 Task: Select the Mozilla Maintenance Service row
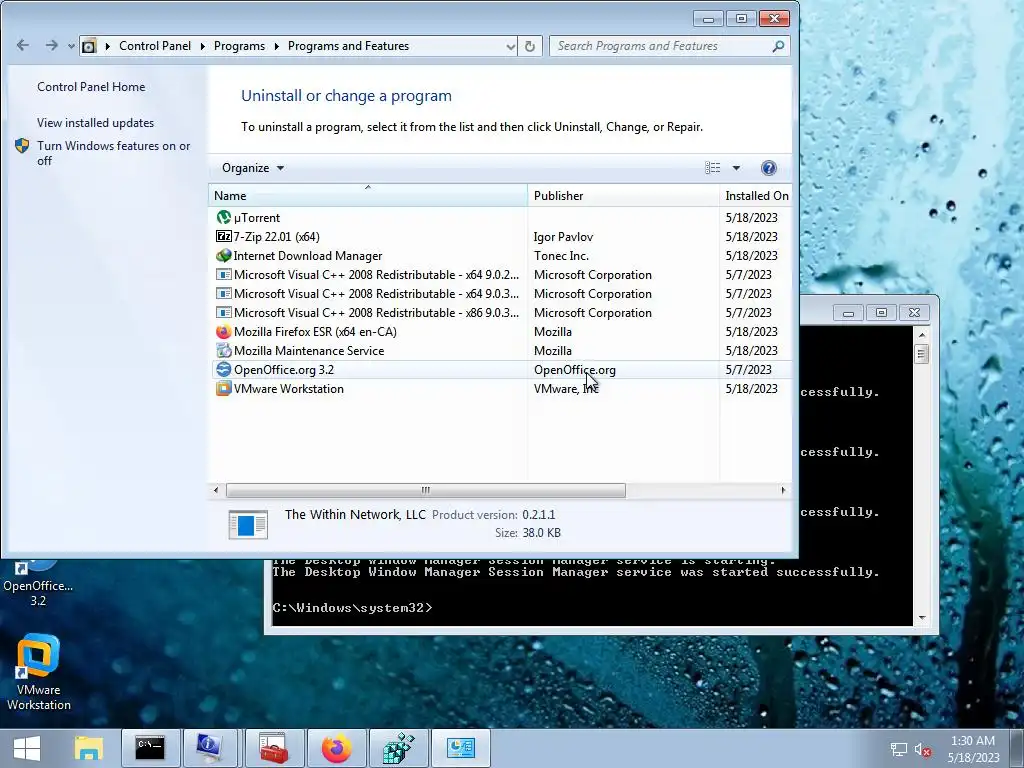click(502, 351)
